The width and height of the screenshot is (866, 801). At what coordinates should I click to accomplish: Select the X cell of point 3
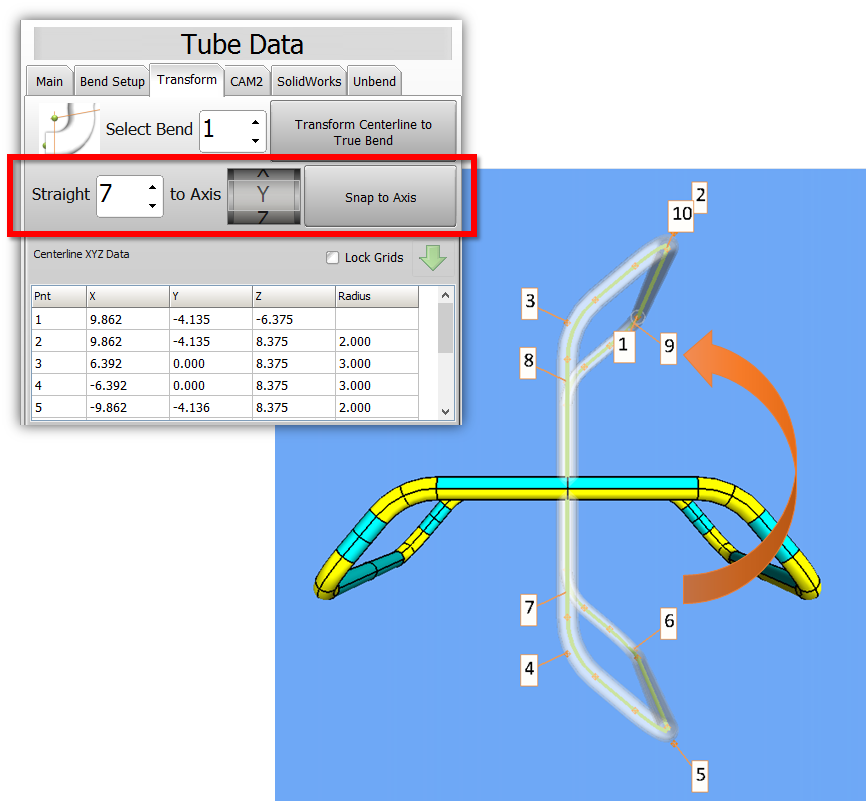(126, 364)
